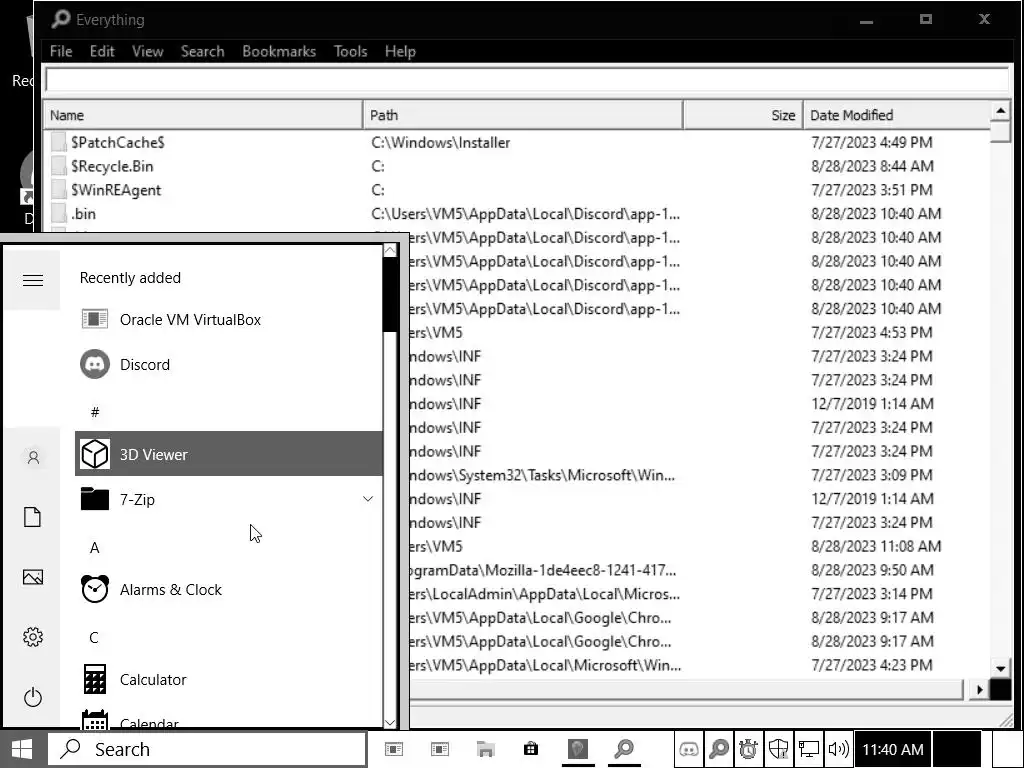Click the # letter group header

[95, 412]
